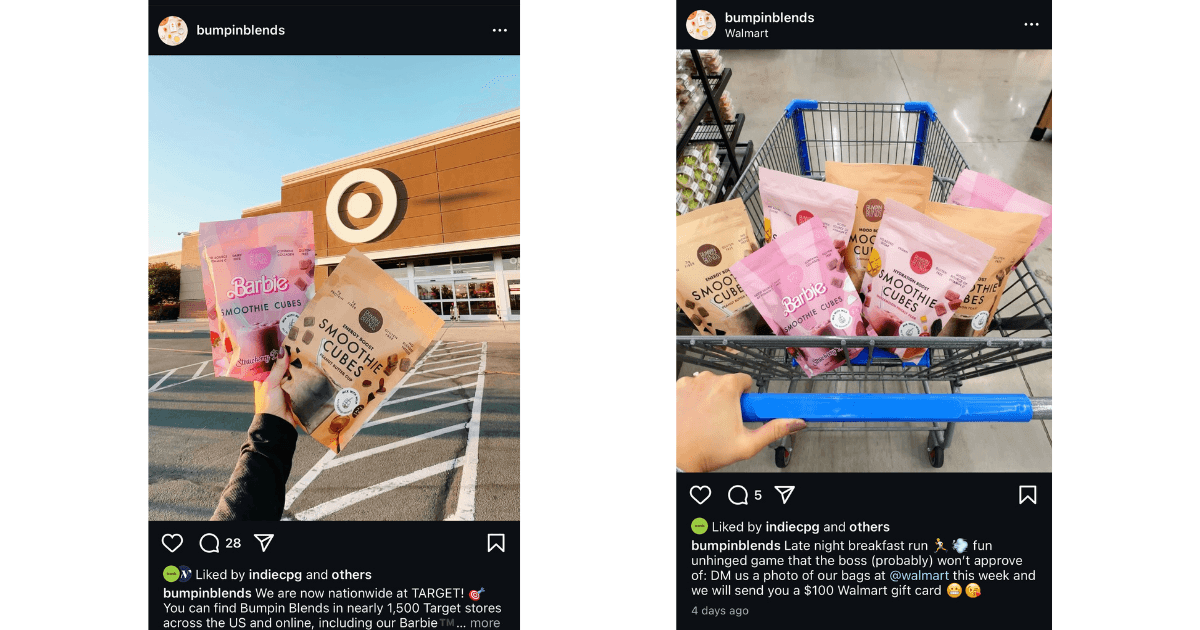Like the Target post with heart icon

tap(173, 543)
